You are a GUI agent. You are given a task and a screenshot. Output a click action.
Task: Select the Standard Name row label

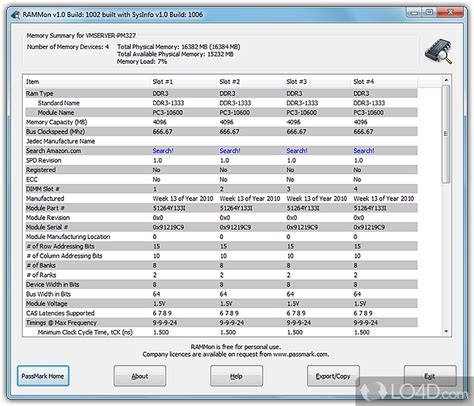[59, 103]
